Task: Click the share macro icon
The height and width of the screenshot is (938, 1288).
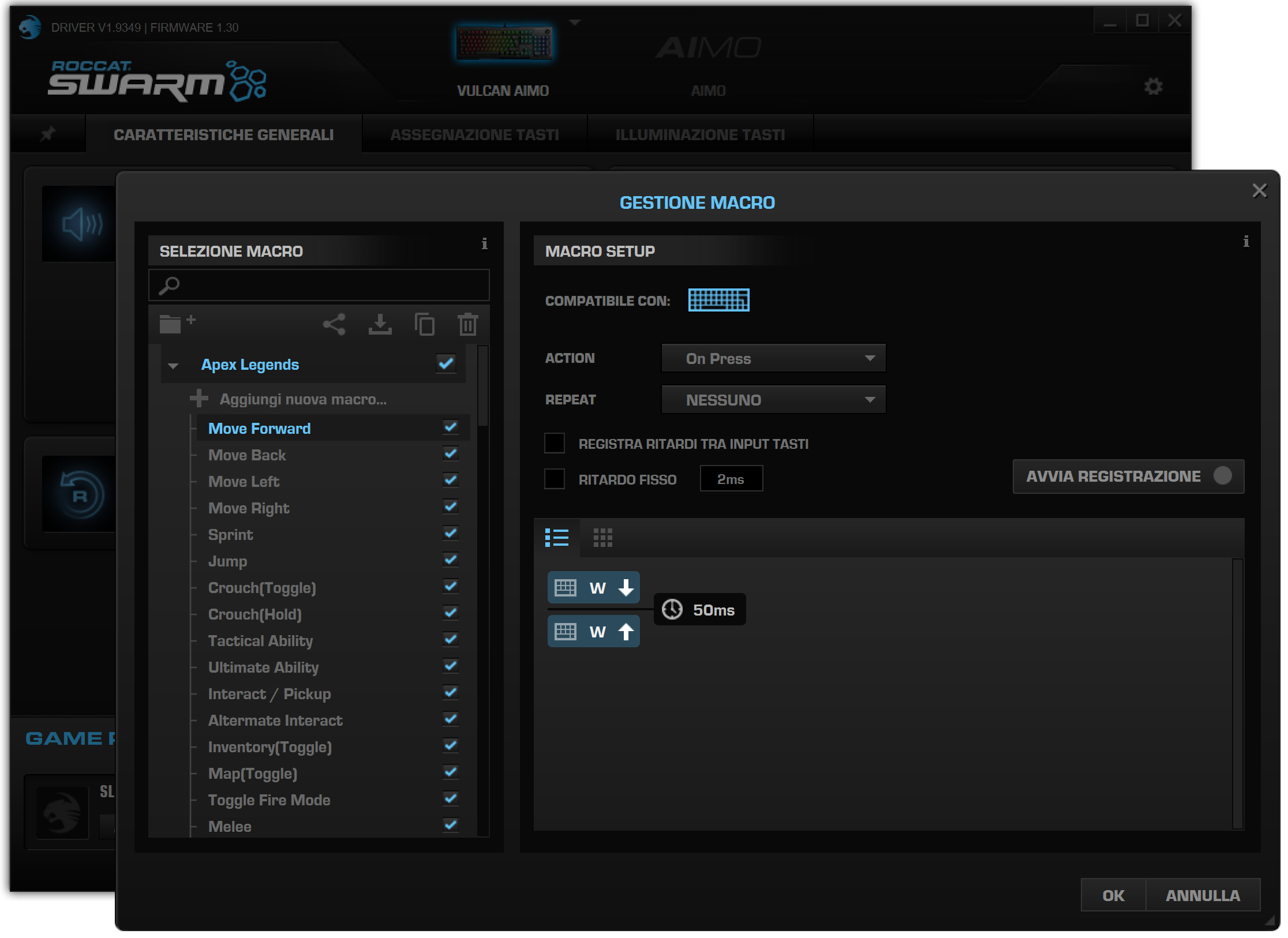Action: pyautogui.click(x=334, y=324)
